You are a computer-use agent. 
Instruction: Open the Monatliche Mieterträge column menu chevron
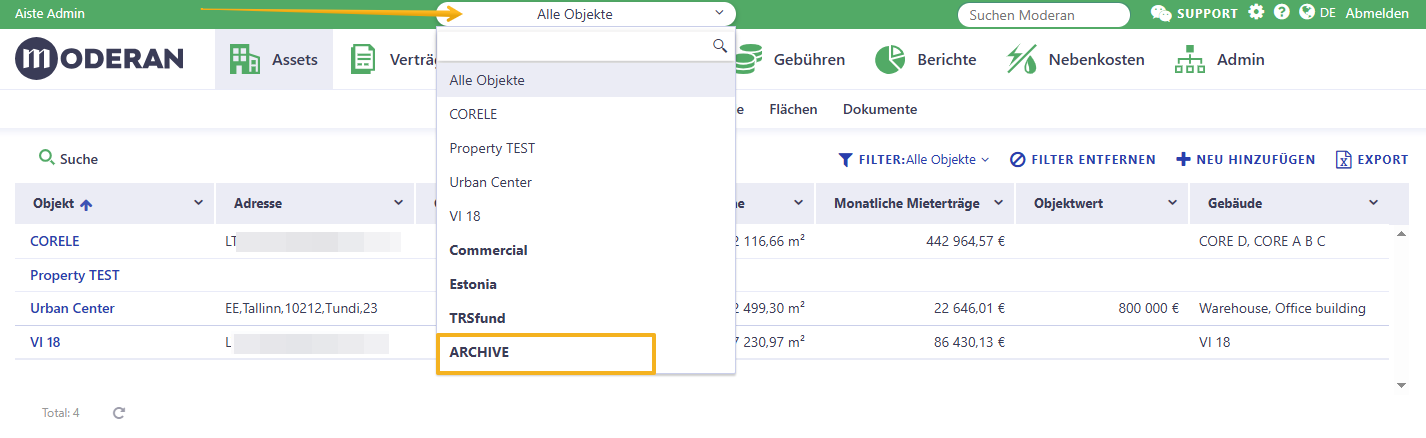coord(998,203)
